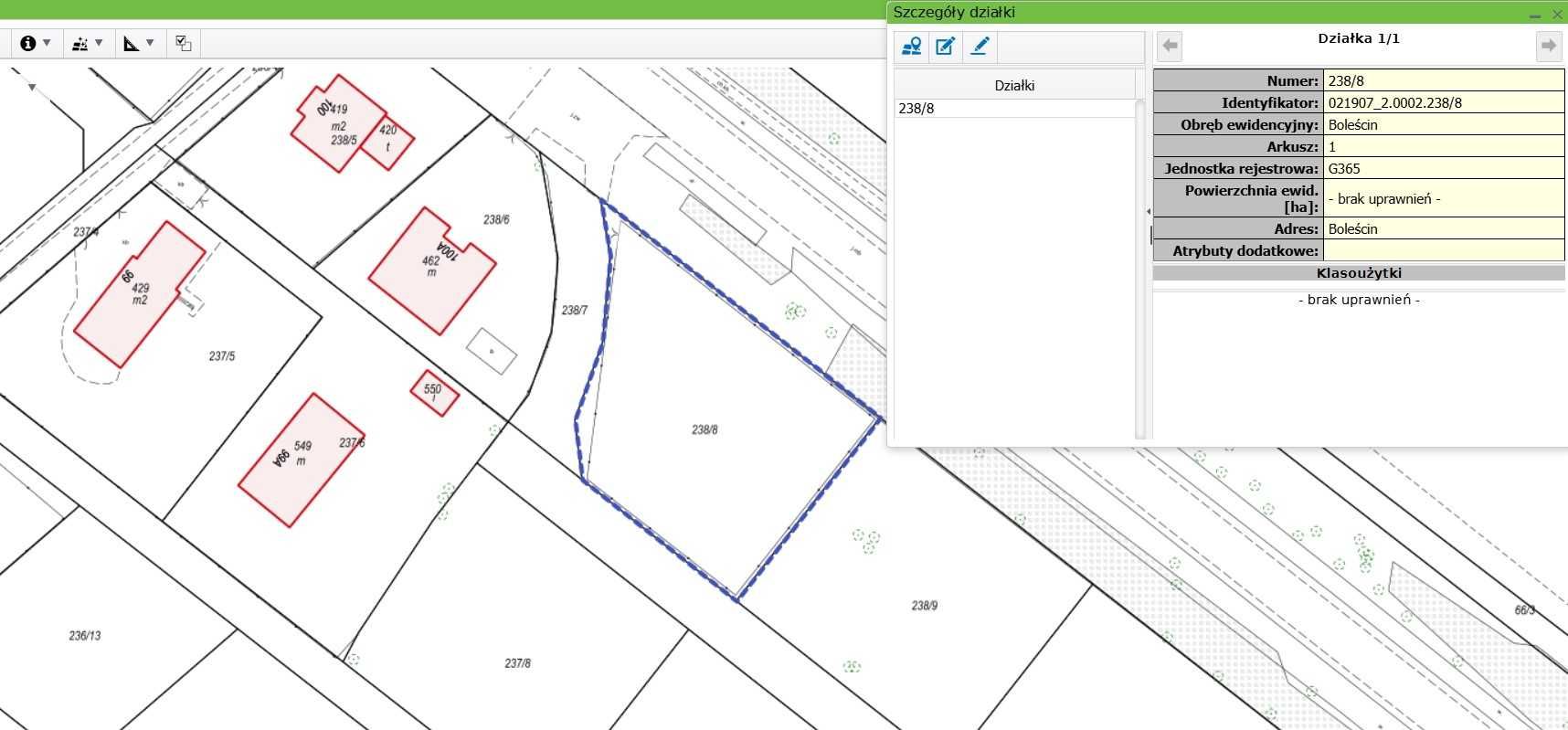Go to next parcel with right arrow
This screenshot has width=1568, height=730.
[1548, 46]
